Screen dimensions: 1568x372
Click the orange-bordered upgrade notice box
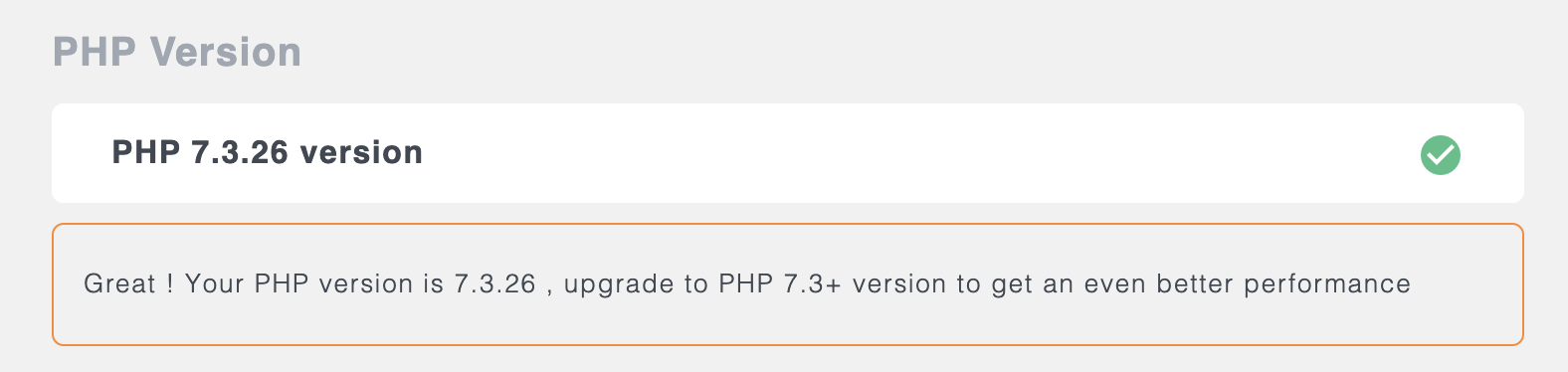[x=788, y=284]
